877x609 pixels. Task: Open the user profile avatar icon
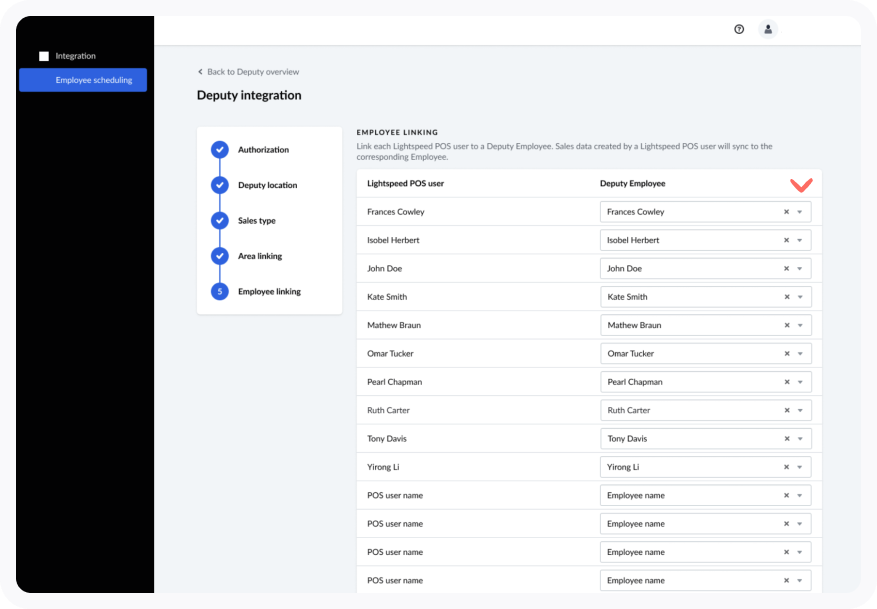tap(768, 29)
